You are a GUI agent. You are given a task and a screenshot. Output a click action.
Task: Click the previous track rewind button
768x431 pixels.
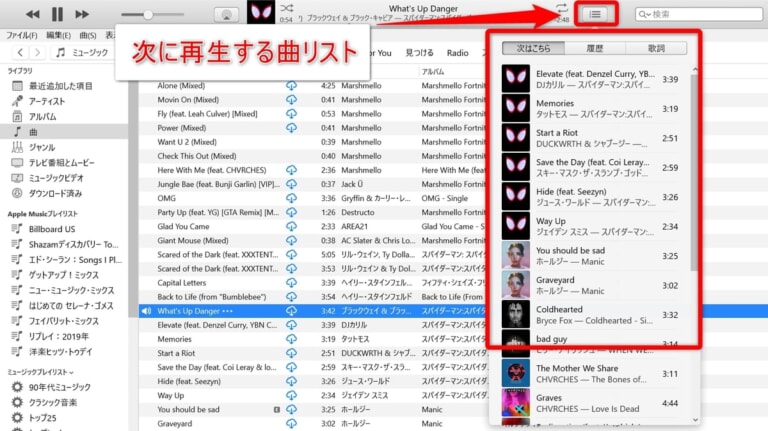click(x=33, y=14)
